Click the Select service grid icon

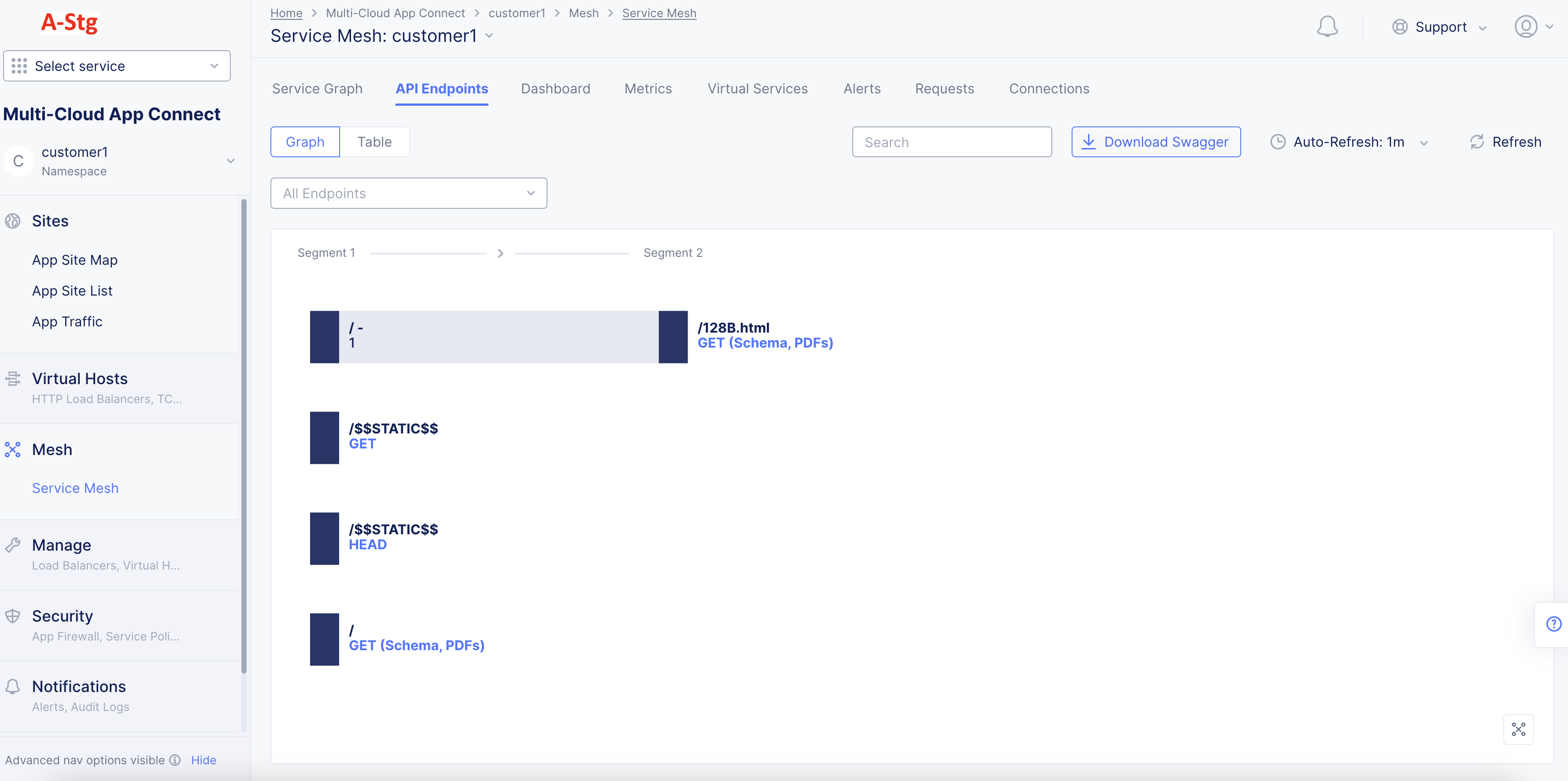pos(19,65)
